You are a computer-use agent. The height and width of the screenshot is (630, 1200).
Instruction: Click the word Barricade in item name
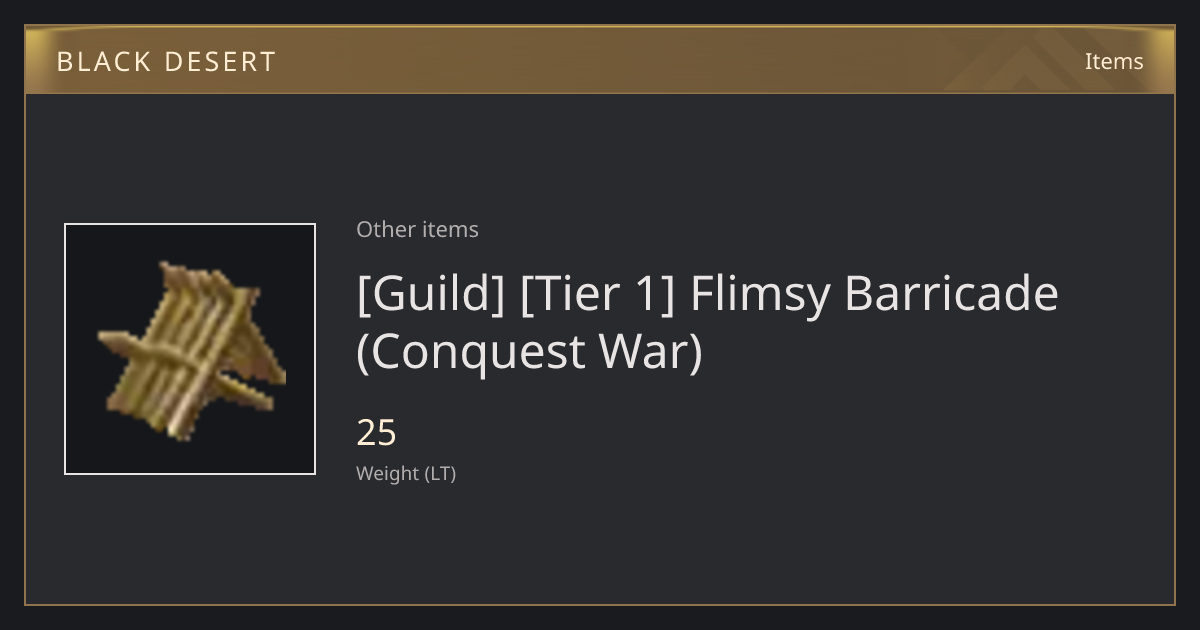point(952,294)
